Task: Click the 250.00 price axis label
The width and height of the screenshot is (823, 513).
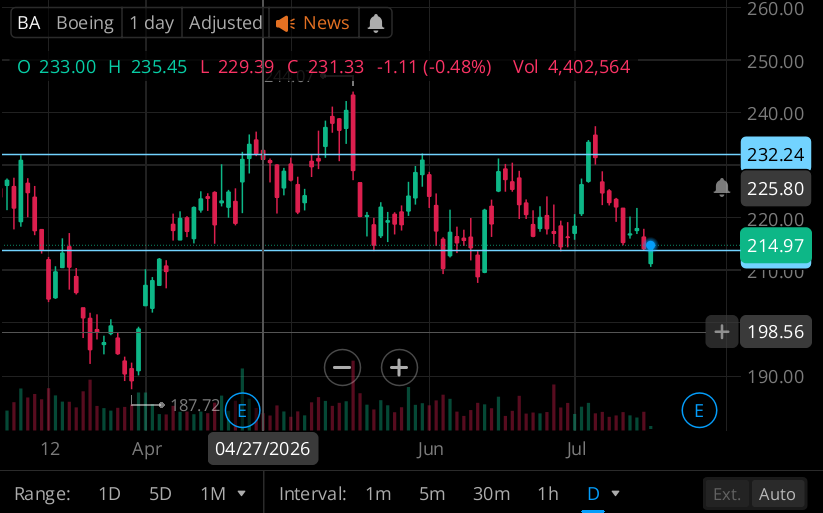Action: [775, 61]
